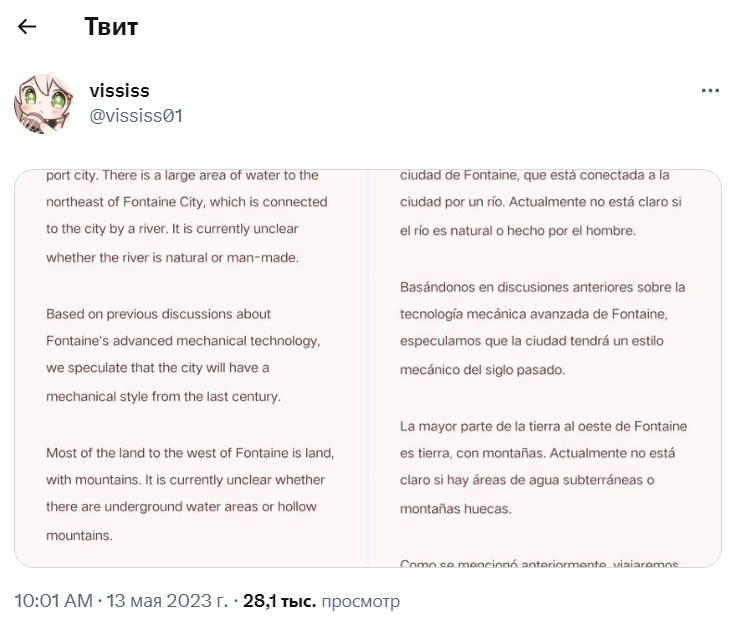Go back using the left arrow
Screen dimensions: 738x633
(27, 27)
